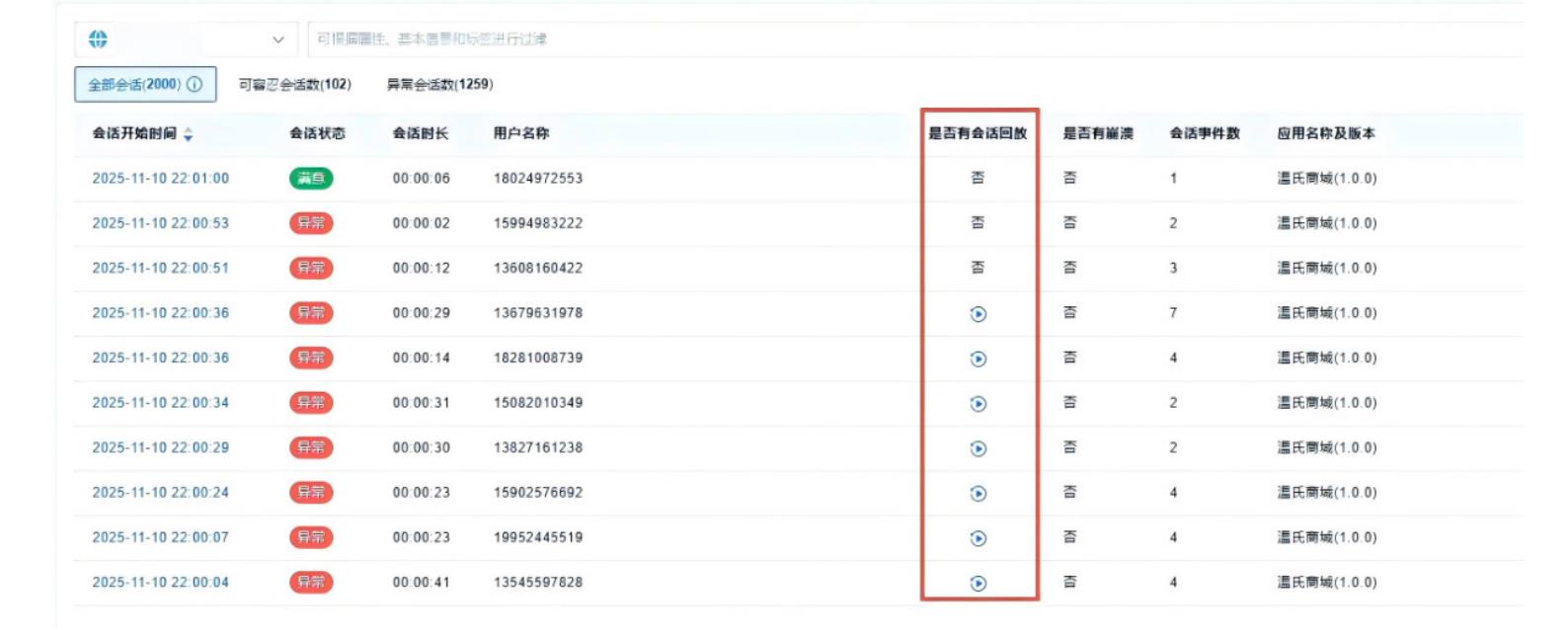Click the 异常 badge for user 18281008739
The height and width of the screenshot is (639, 1568).
click(x=311, y=359)
